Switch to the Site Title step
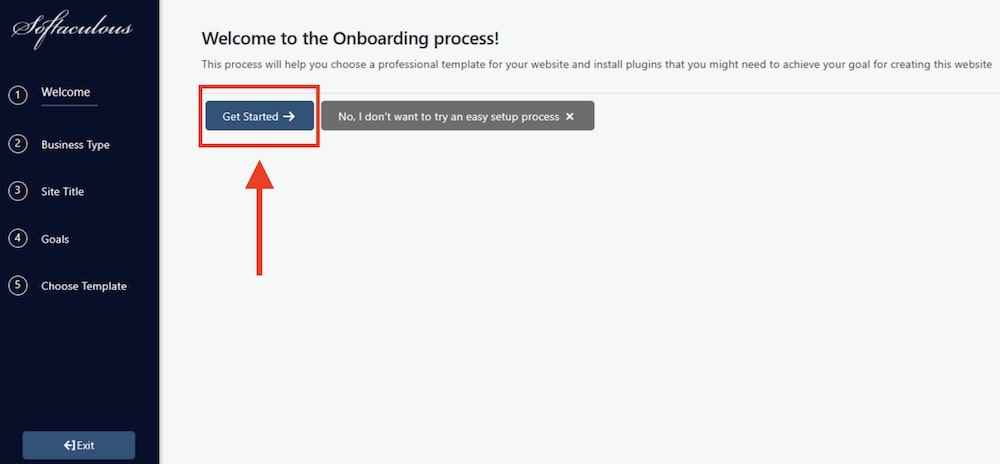Image resolution: width=1000 pixels, height=464 pixels. [x=62, y=192]
